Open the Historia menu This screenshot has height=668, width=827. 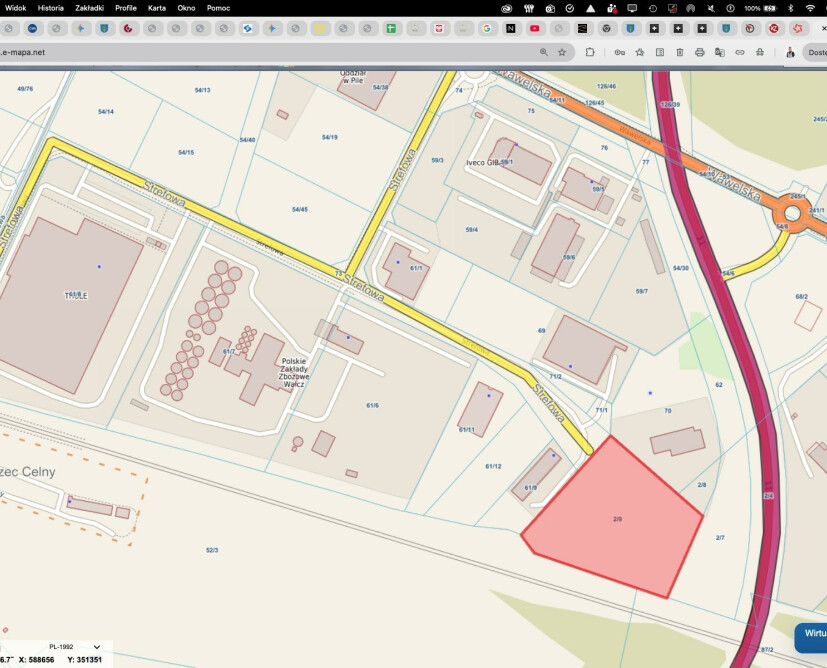[x=50, y=8]
